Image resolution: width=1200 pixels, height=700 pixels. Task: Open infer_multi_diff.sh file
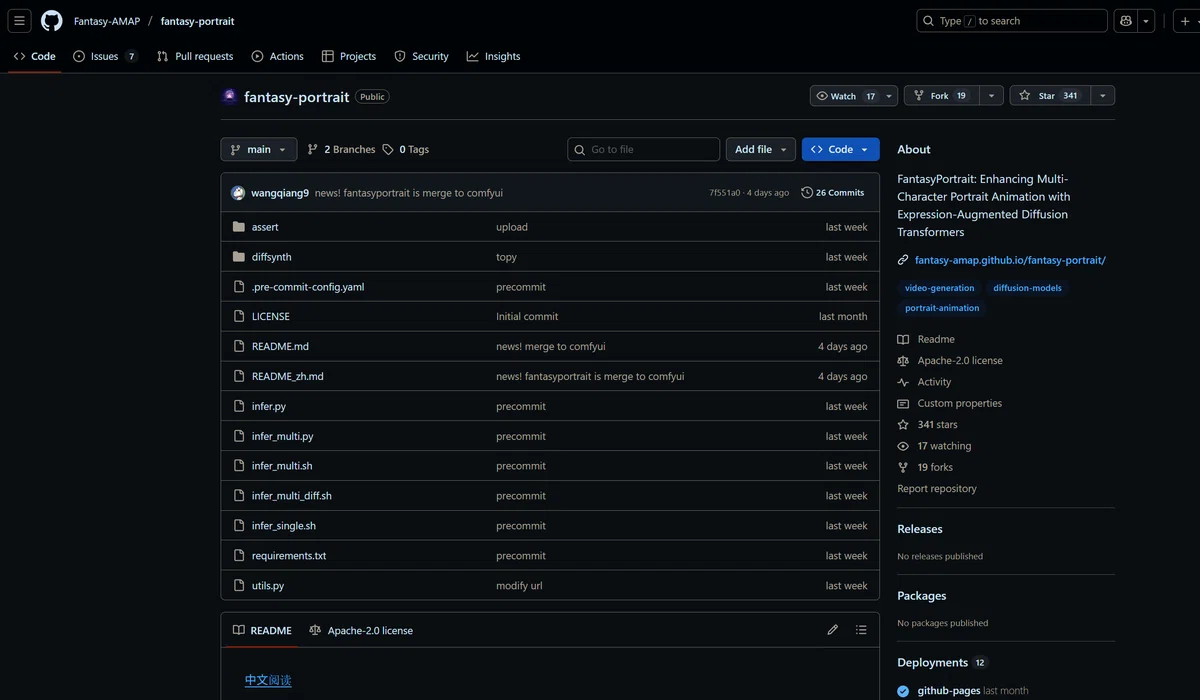[292, 496]
